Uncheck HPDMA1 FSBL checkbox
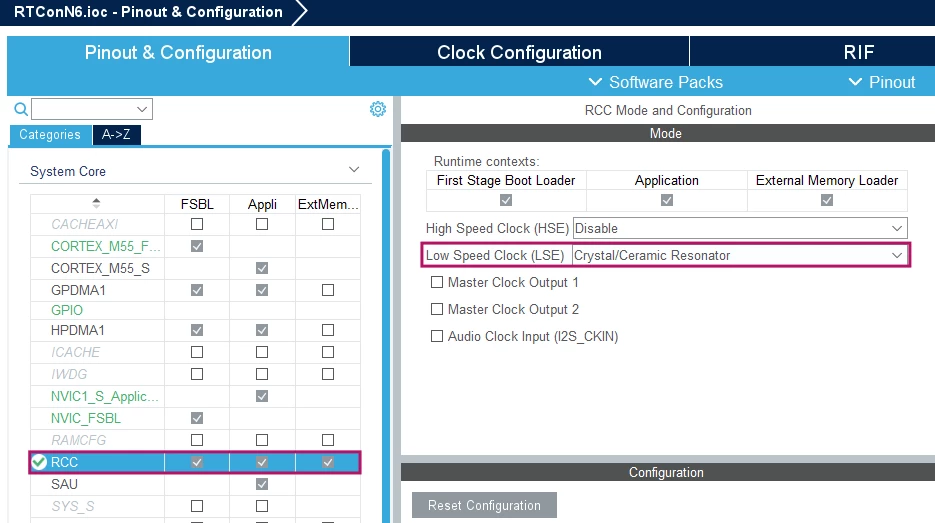This screenshot has width=935, height=523. [x=197, y=330]
